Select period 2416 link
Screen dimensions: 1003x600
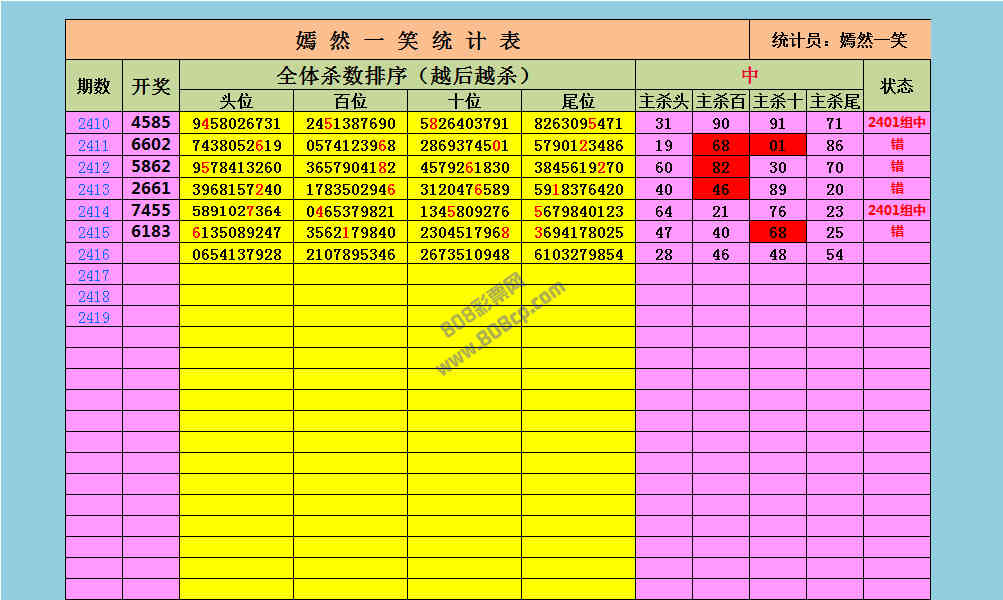tap(93, 255)
